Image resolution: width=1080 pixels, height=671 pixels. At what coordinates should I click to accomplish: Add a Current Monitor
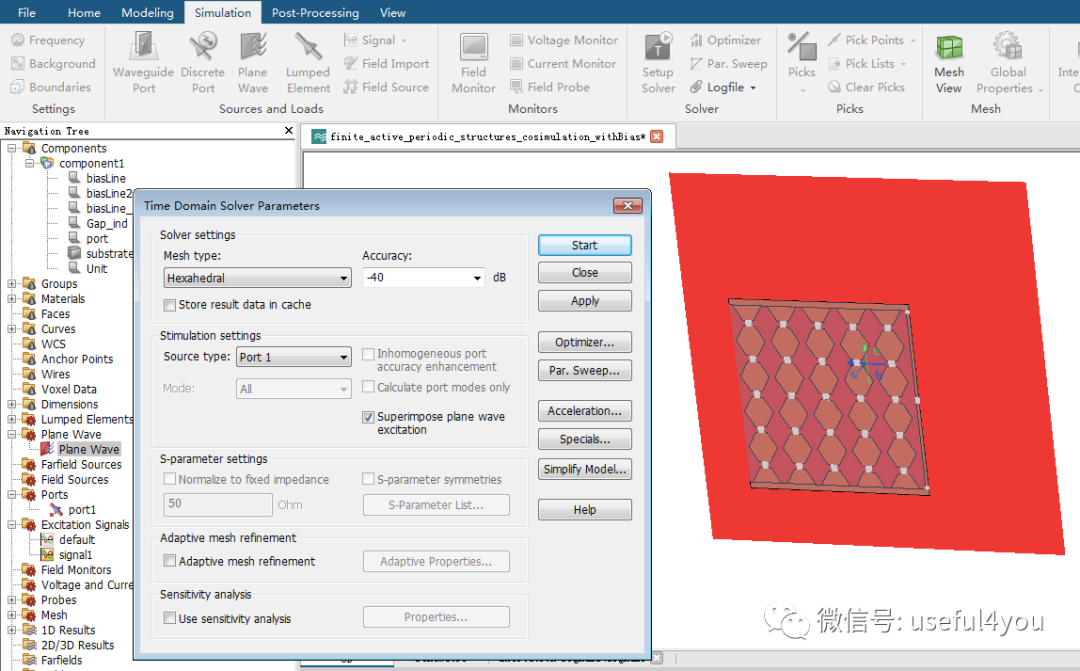point(563,63)
